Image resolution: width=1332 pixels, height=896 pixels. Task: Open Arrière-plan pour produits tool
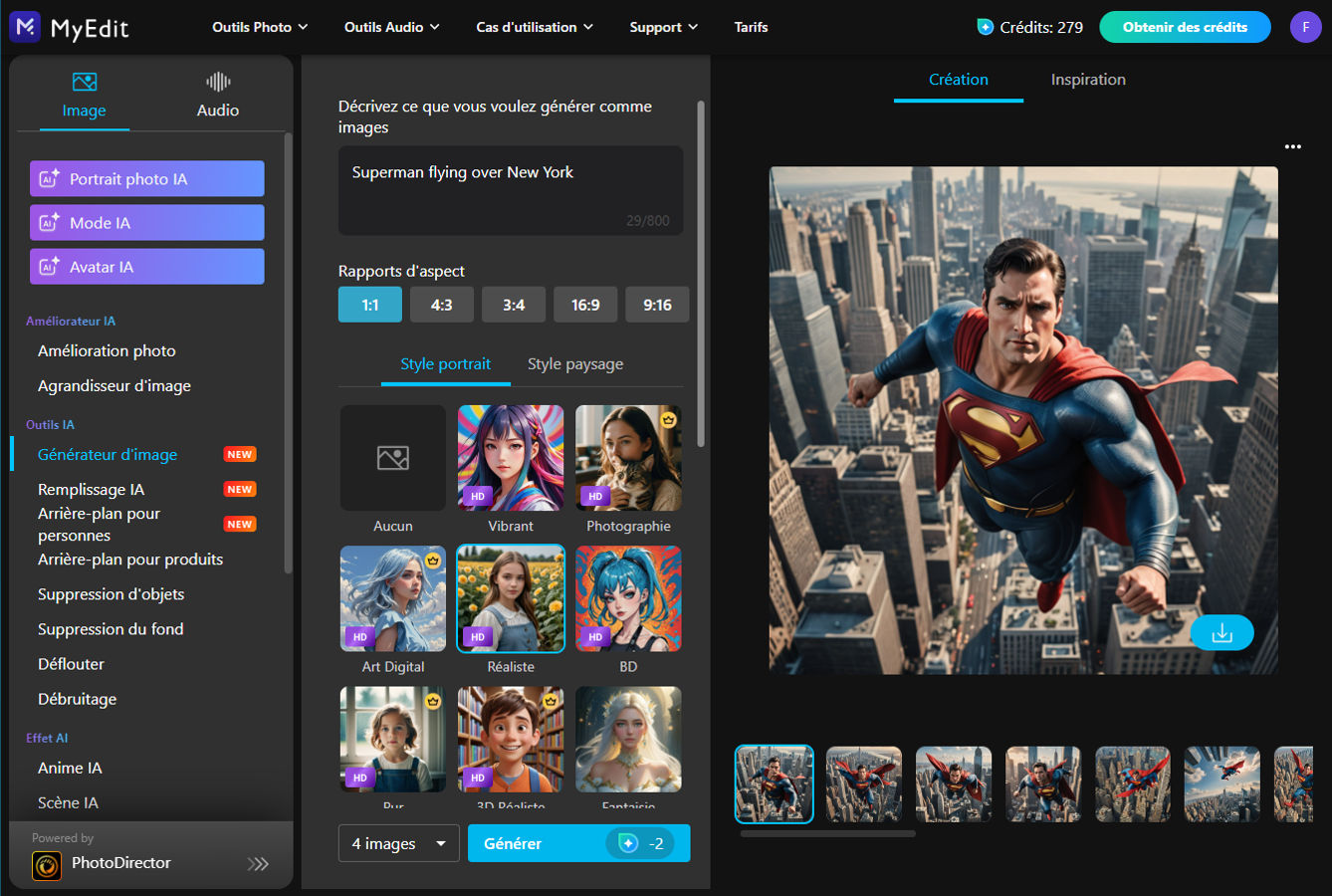(x=130, y=560)
